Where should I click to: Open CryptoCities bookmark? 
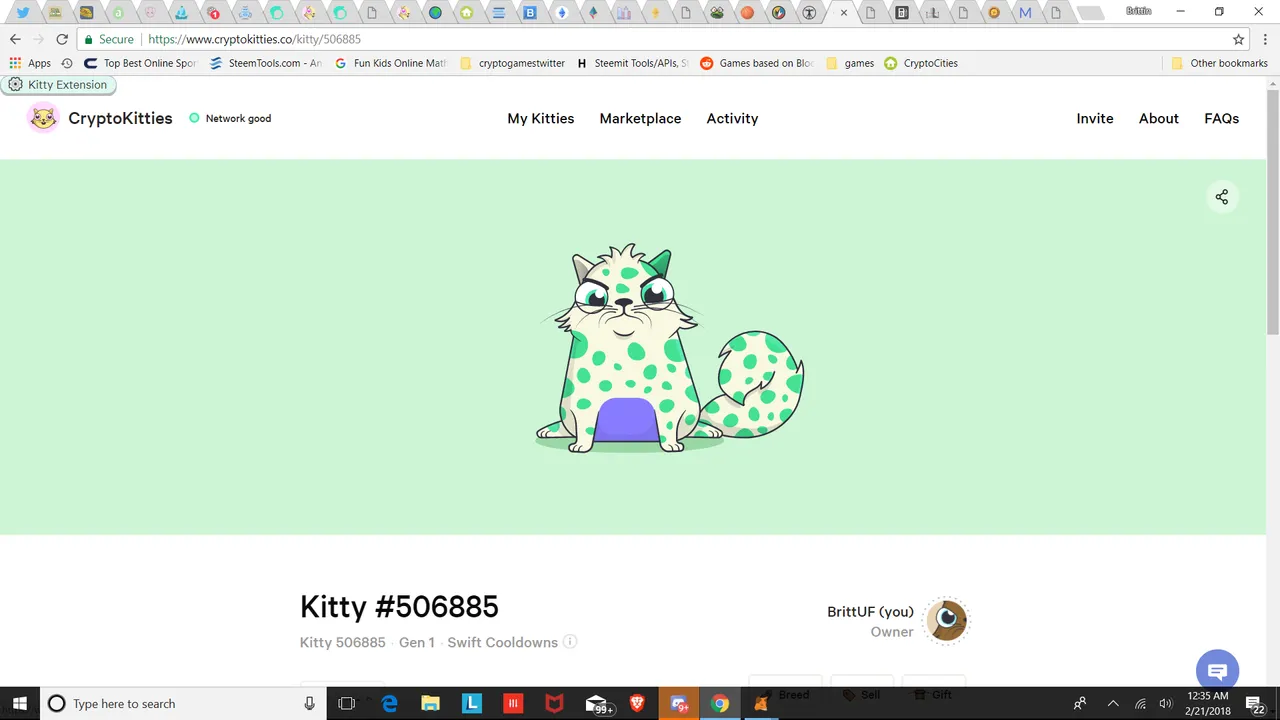[921, 63]
